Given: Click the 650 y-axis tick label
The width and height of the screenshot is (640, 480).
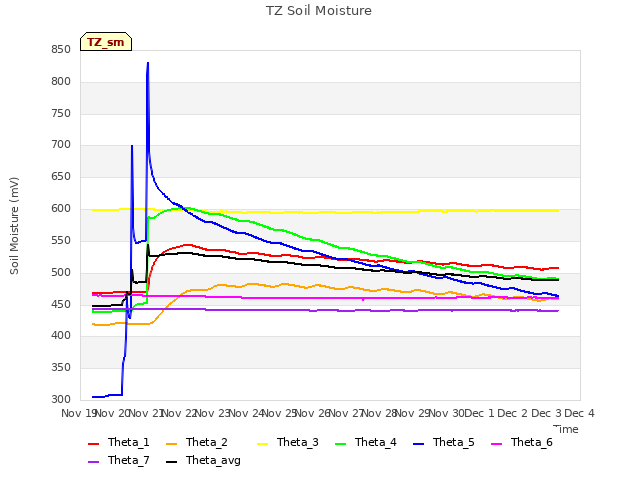Looking at the screenshot, I should [61, 177].
